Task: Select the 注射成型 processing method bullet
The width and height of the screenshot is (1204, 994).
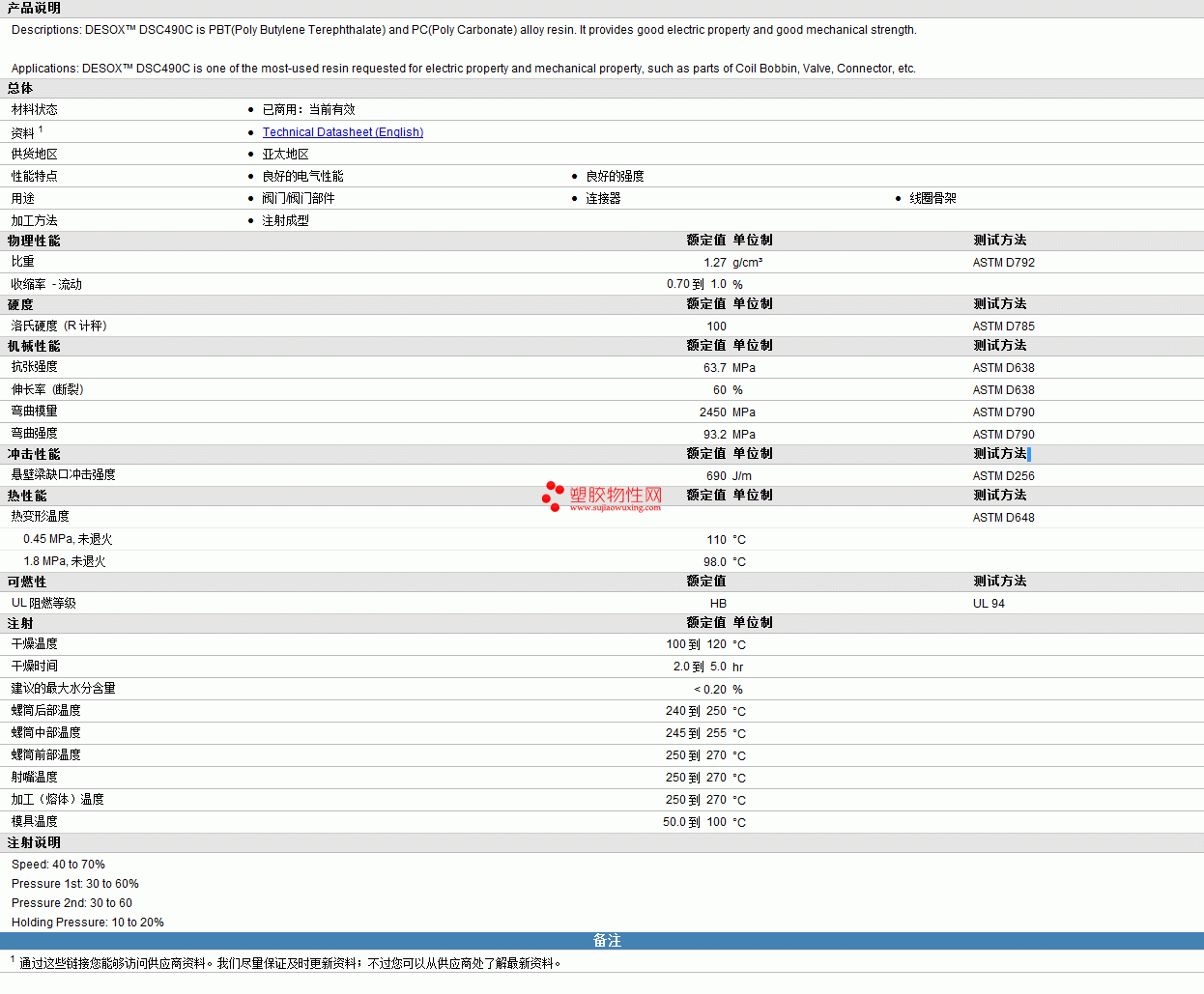Action: tap(285, 221)
